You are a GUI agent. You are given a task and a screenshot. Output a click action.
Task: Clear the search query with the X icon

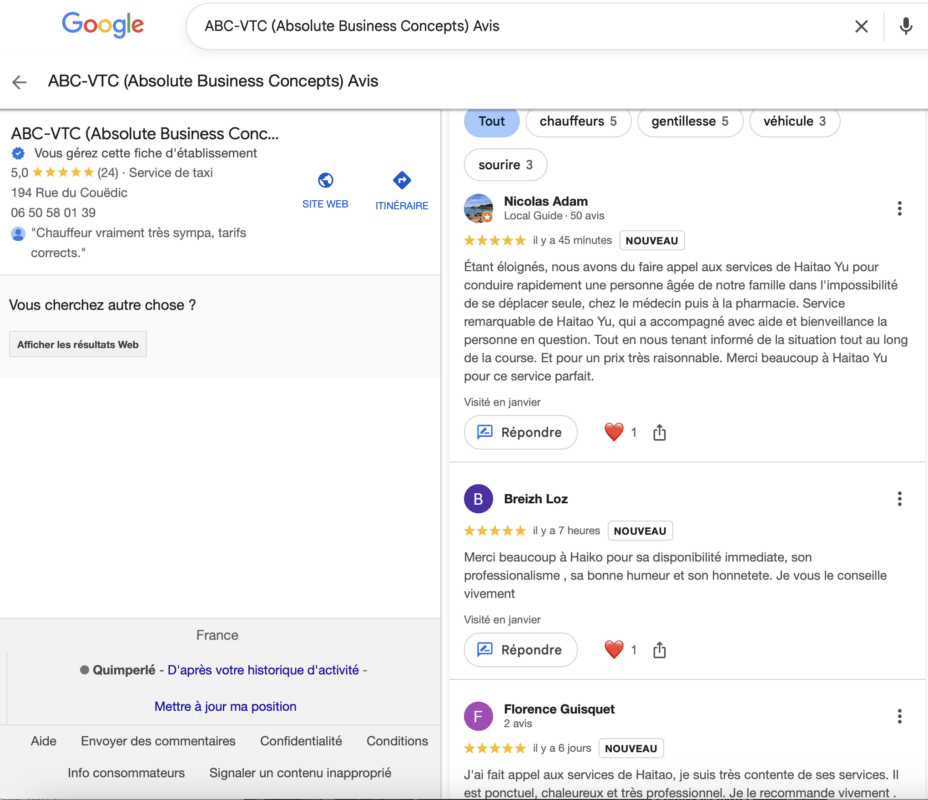click(x=861, y=27)
